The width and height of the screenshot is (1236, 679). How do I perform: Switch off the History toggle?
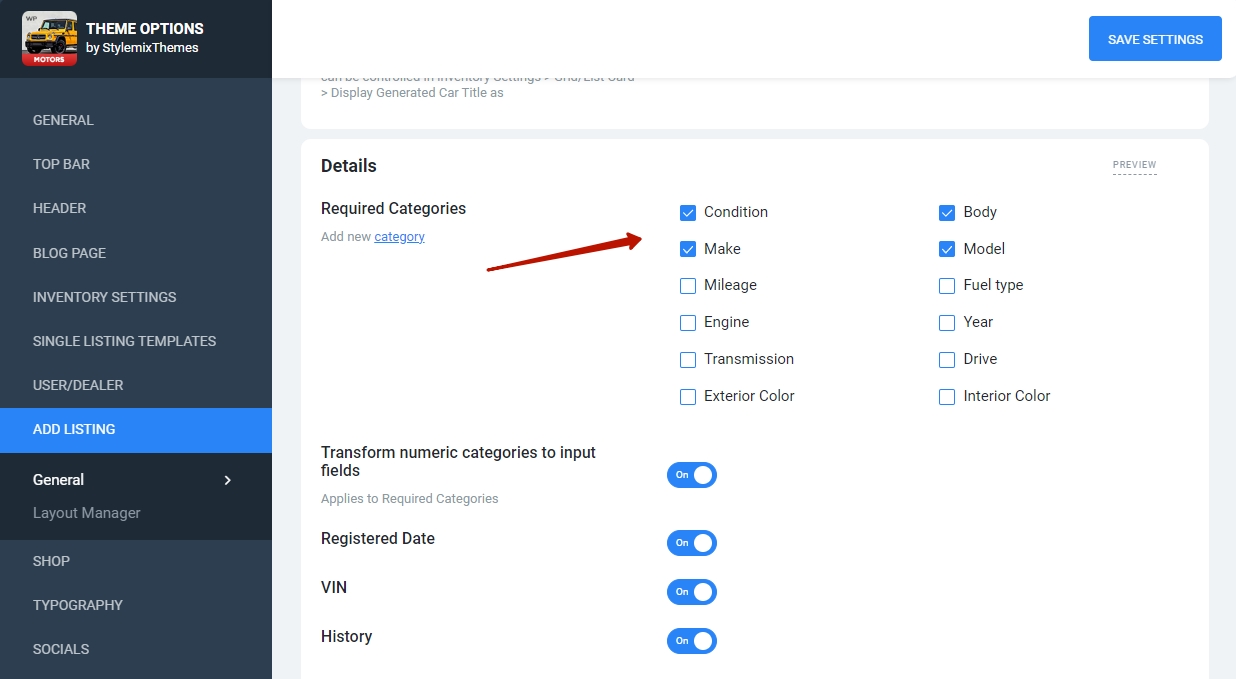692,641
